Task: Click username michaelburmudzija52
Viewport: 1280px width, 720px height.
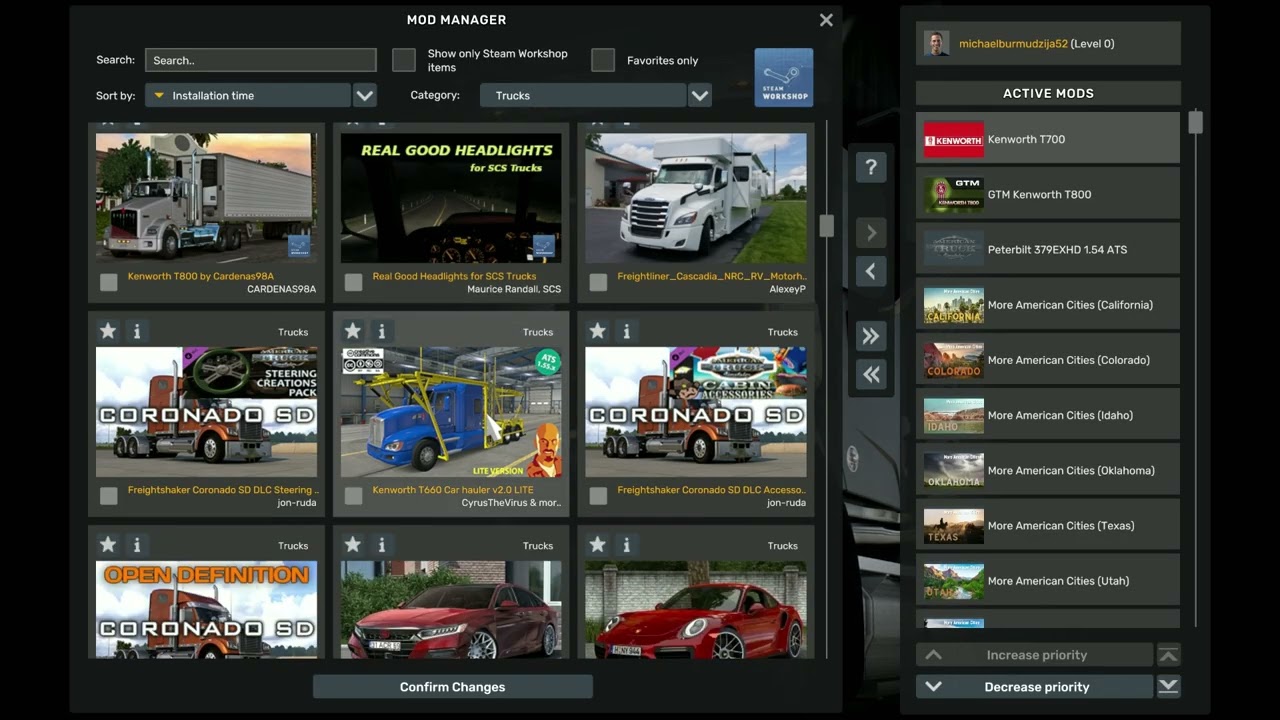Action: point(1013,44)
